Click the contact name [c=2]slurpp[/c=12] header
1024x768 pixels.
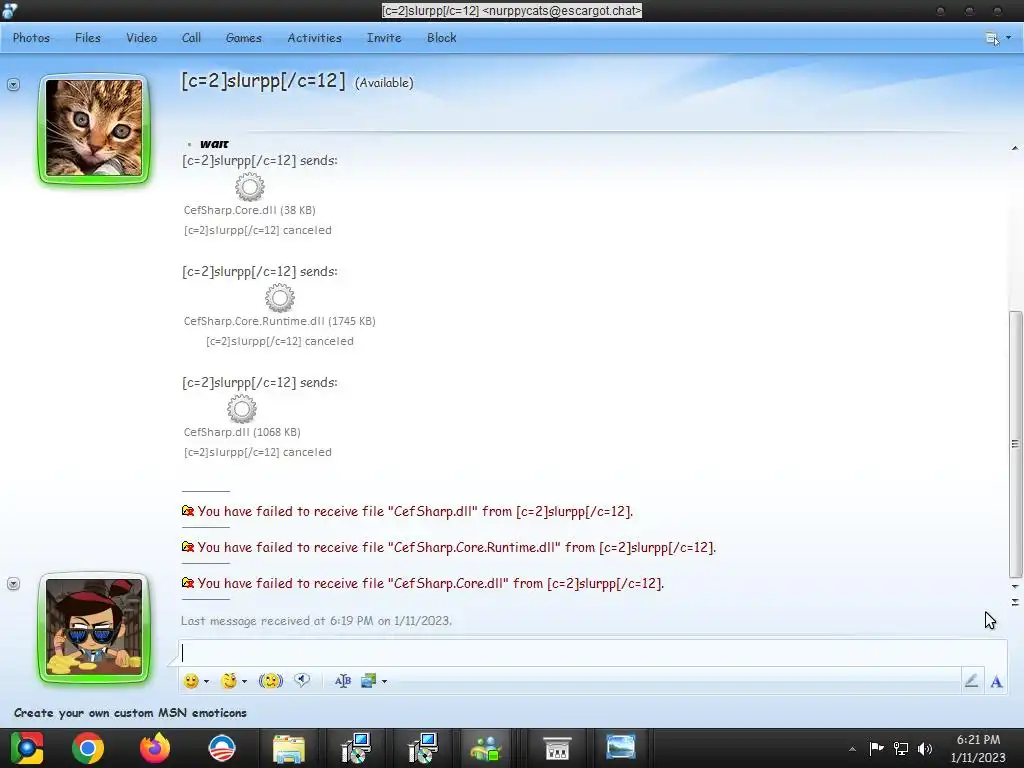click(263, 80)
